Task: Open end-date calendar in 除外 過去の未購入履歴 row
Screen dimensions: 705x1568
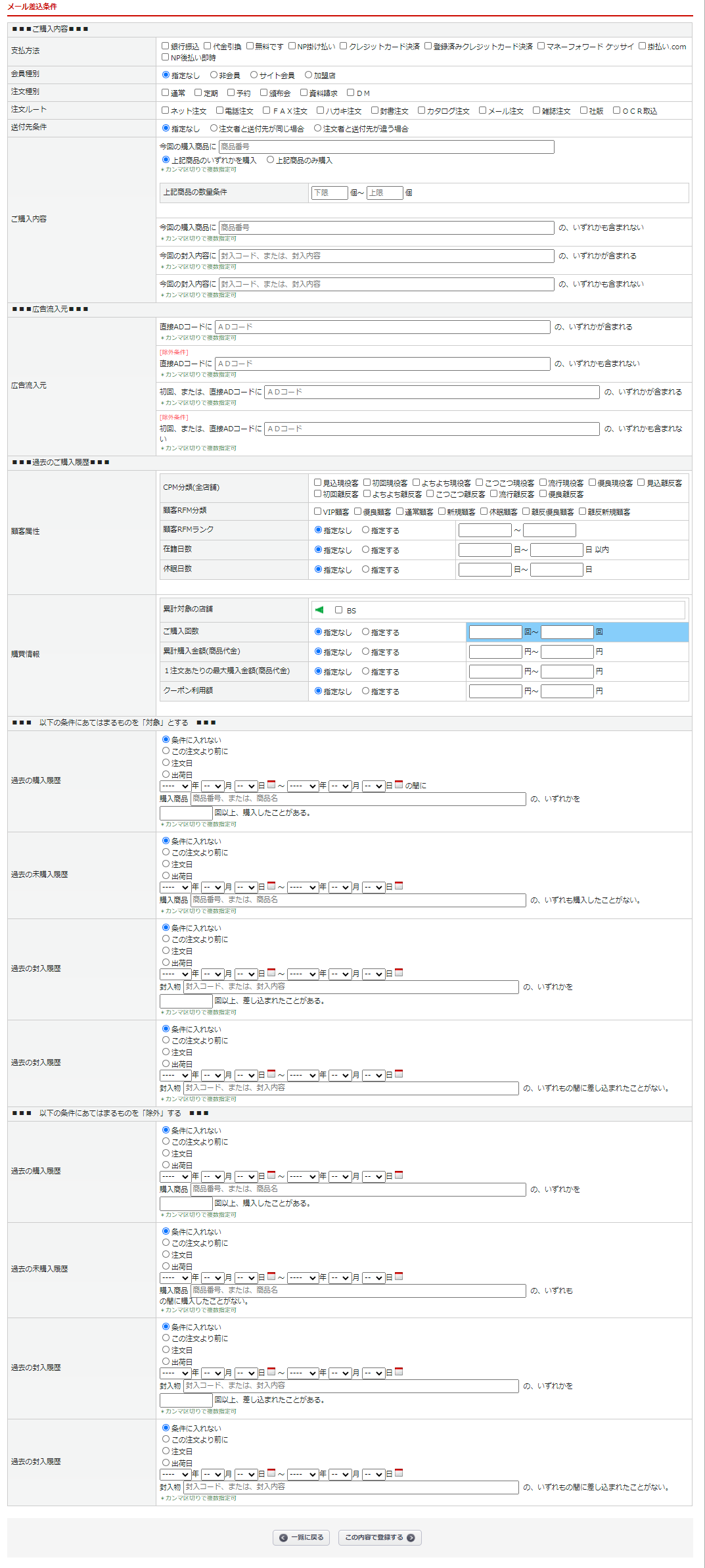Action: point(399,1276)
